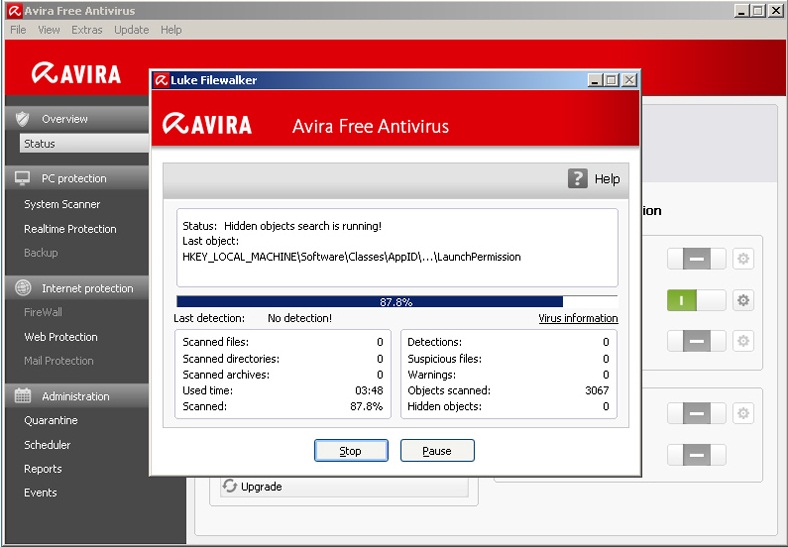Select Mail Protection in sidebar

59,360
